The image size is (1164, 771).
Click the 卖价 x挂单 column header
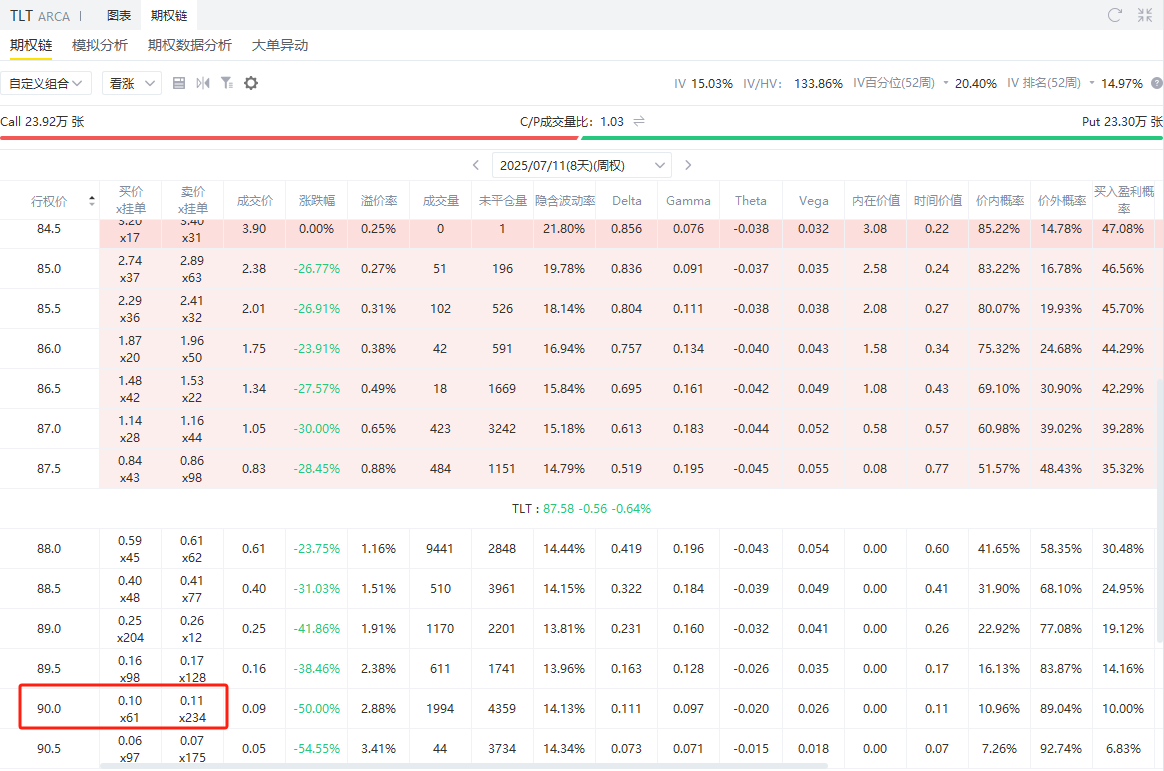193,200
